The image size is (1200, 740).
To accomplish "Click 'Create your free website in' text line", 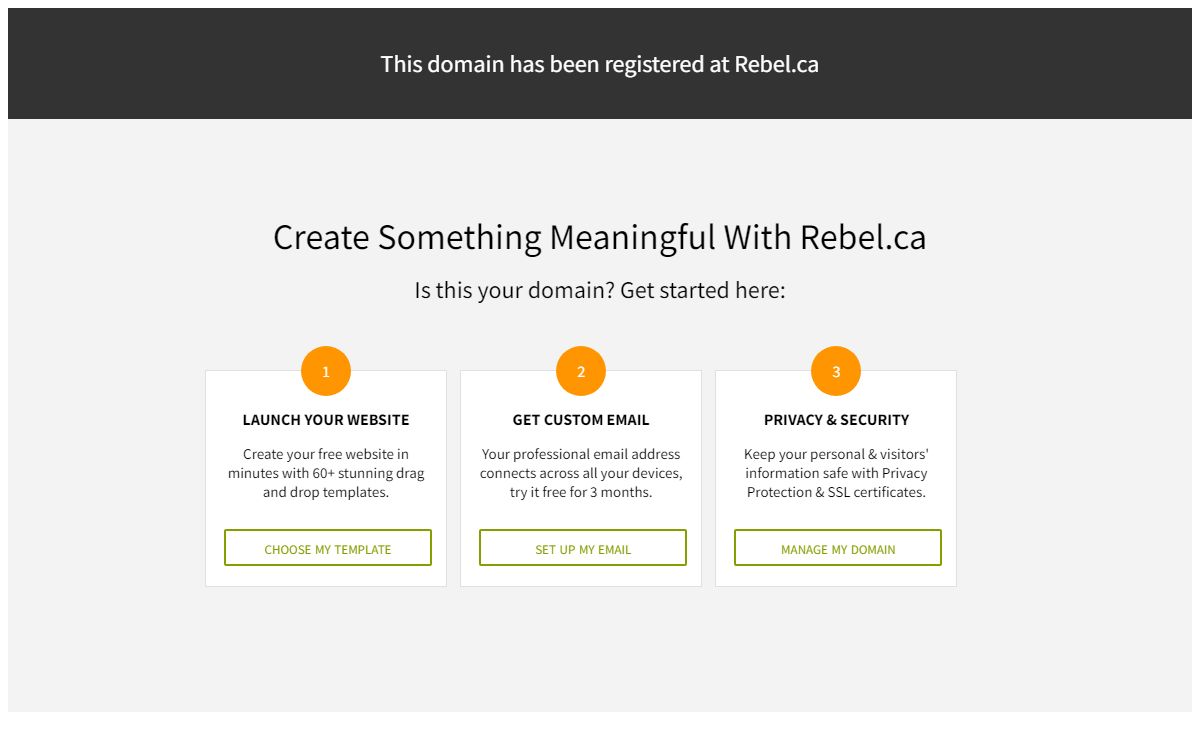I will (326, 454).
